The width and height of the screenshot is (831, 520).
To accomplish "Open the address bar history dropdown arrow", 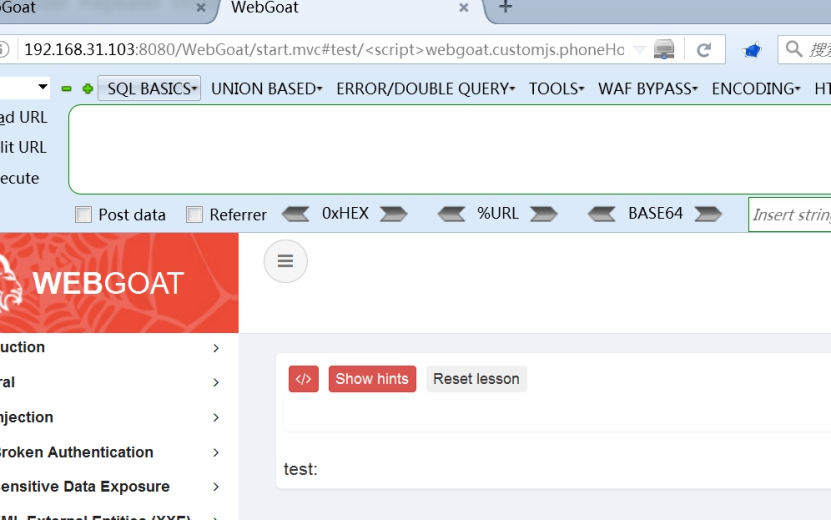I will [640, 50].
